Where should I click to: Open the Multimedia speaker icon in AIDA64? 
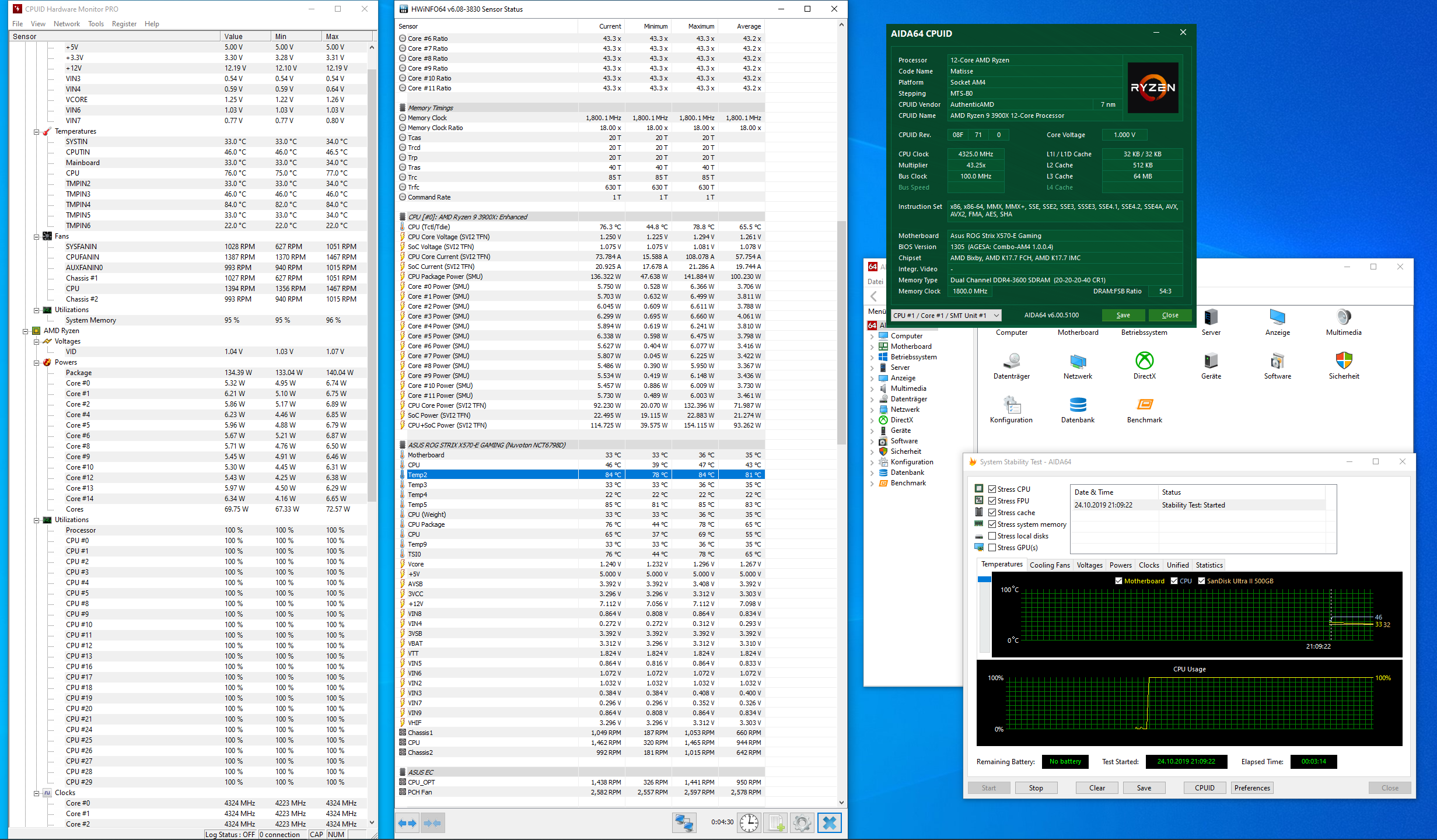1343,322
